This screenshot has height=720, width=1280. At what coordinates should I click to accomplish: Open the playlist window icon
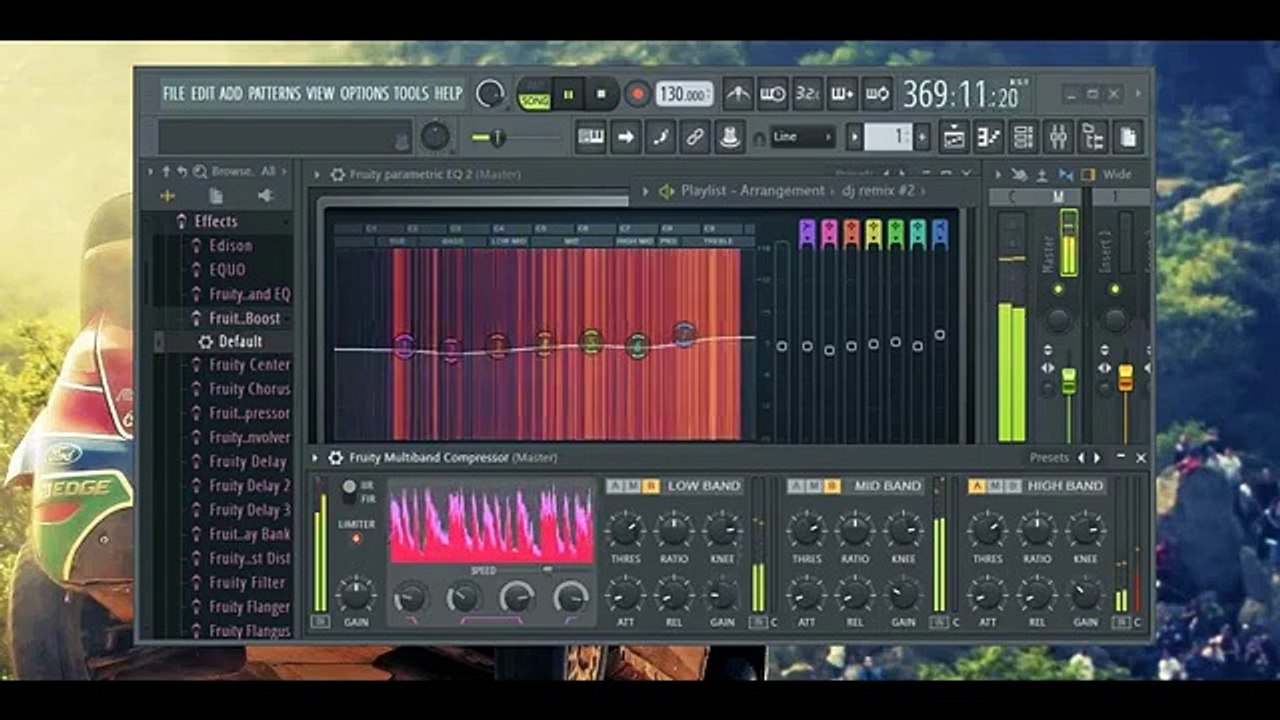point(955,137)
